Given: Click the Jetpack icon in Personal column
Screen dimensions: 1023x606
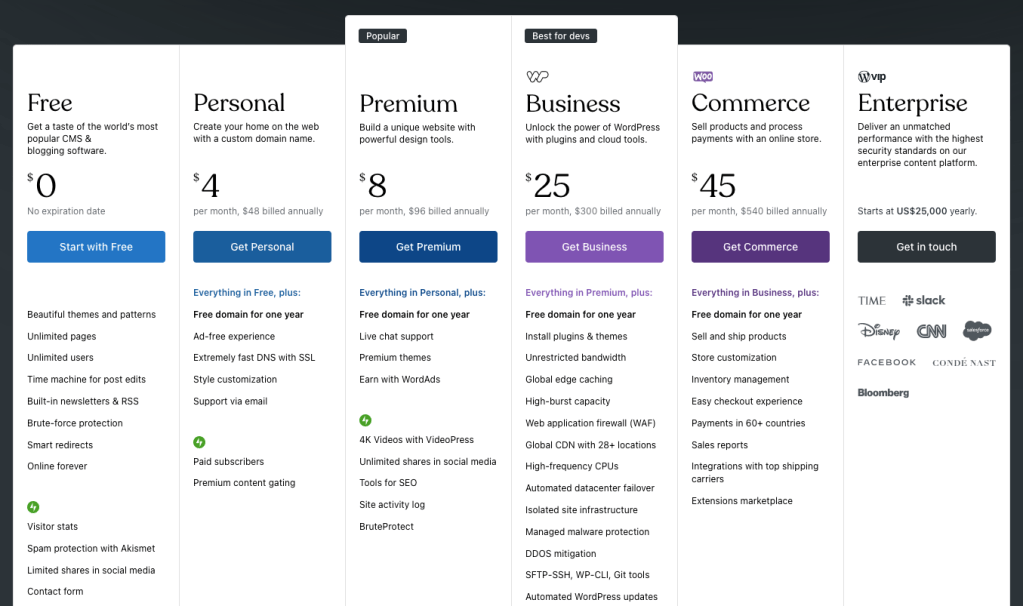Looking at the screenshot, I should [x=199, y=442].
